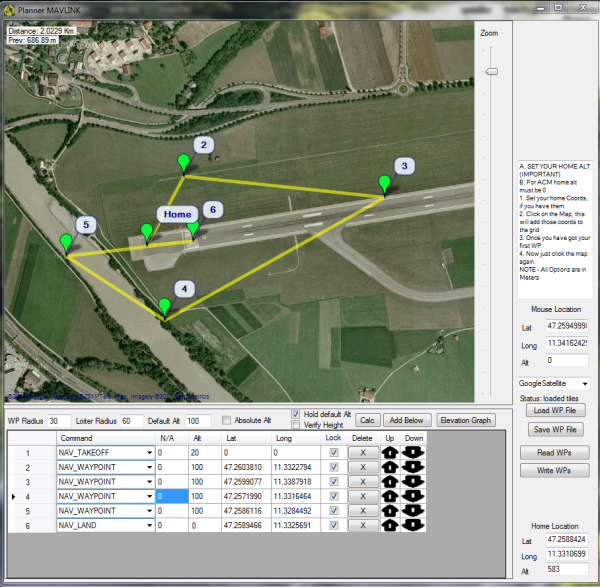Toggle Lock checkbox for row 5
This screenshot has height=587, width=600.
334,511
